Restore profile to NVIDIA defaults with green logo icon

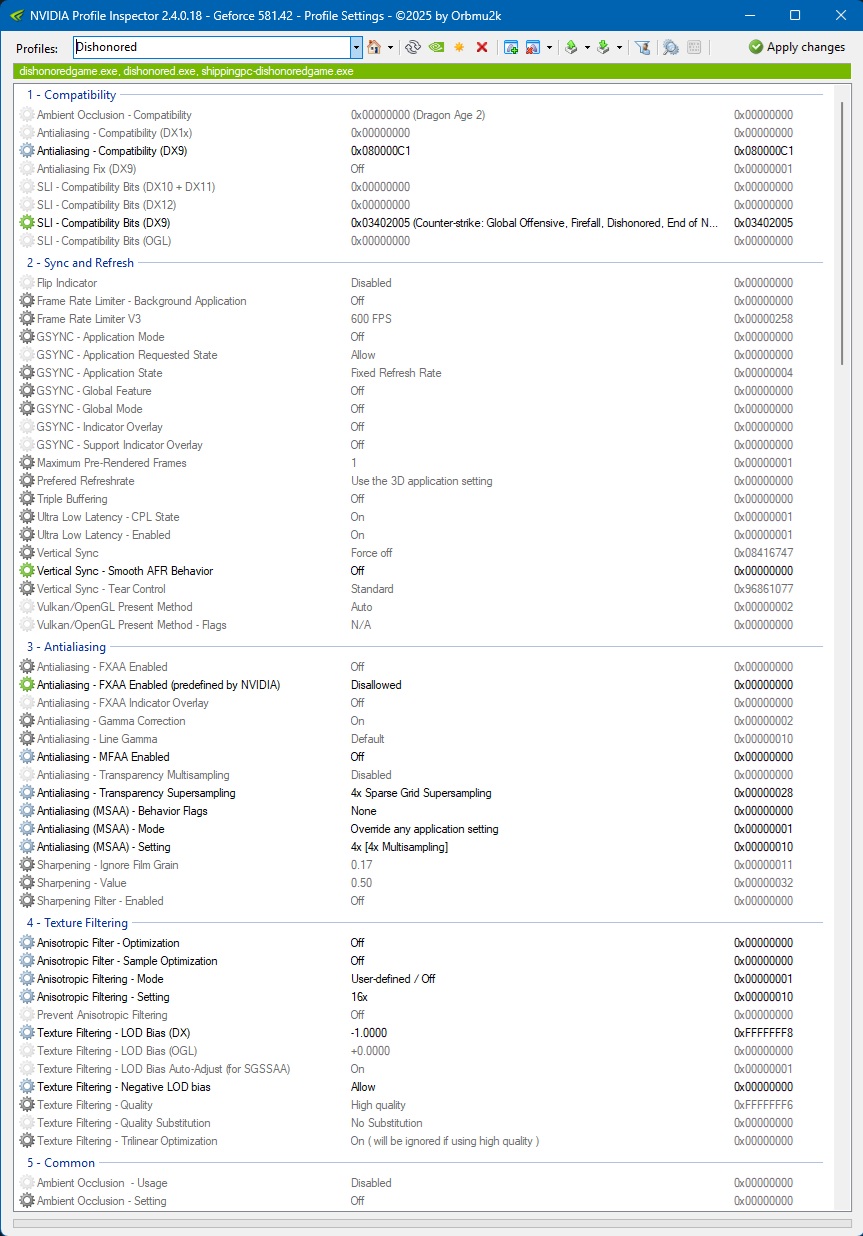point(436,47)
